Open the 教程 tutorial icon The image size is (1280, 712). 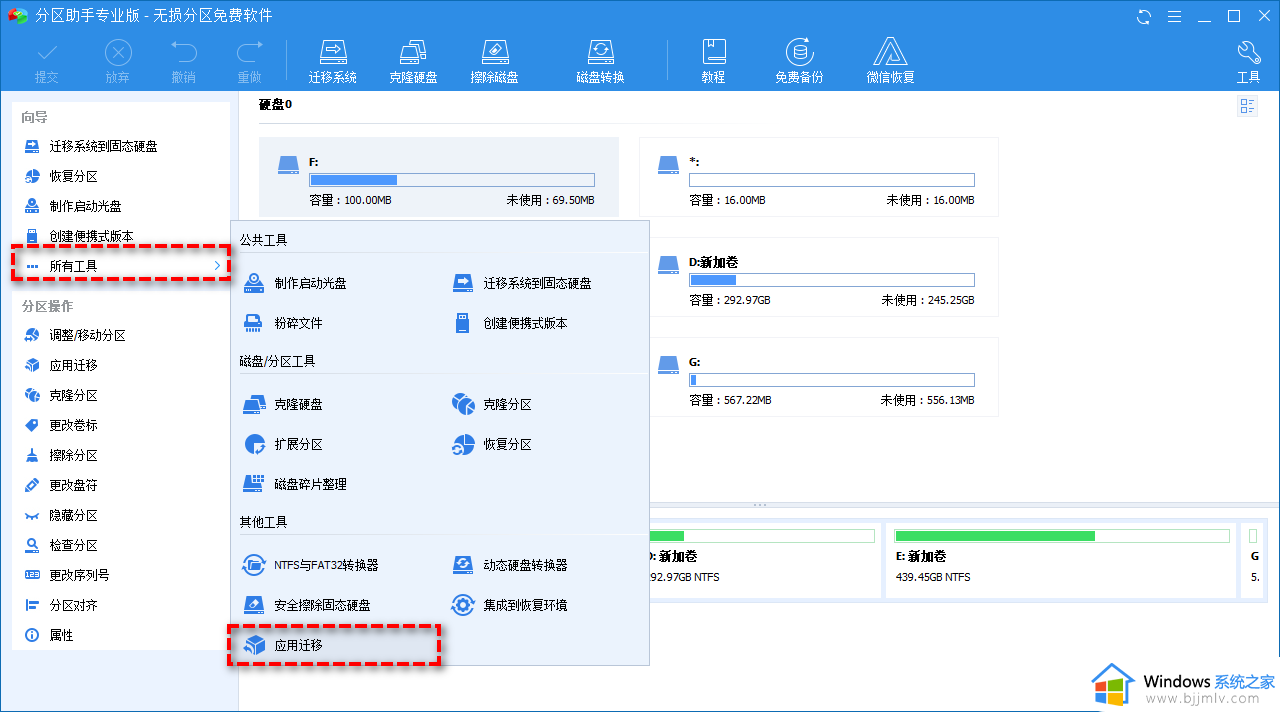[713, 62]
